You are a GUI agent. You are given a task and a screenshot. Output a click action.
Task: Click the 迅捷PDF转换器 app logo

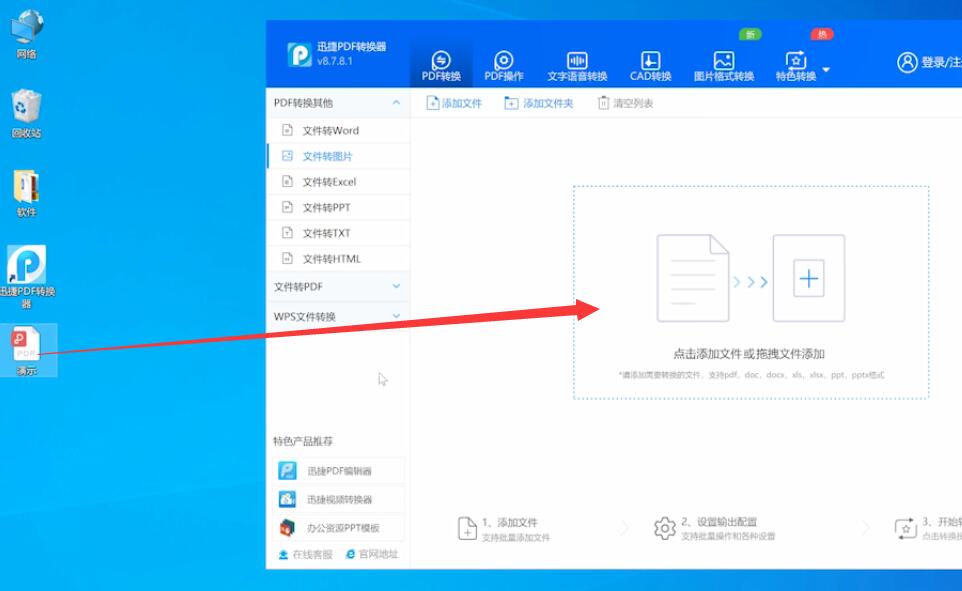[x=299, y=54]
